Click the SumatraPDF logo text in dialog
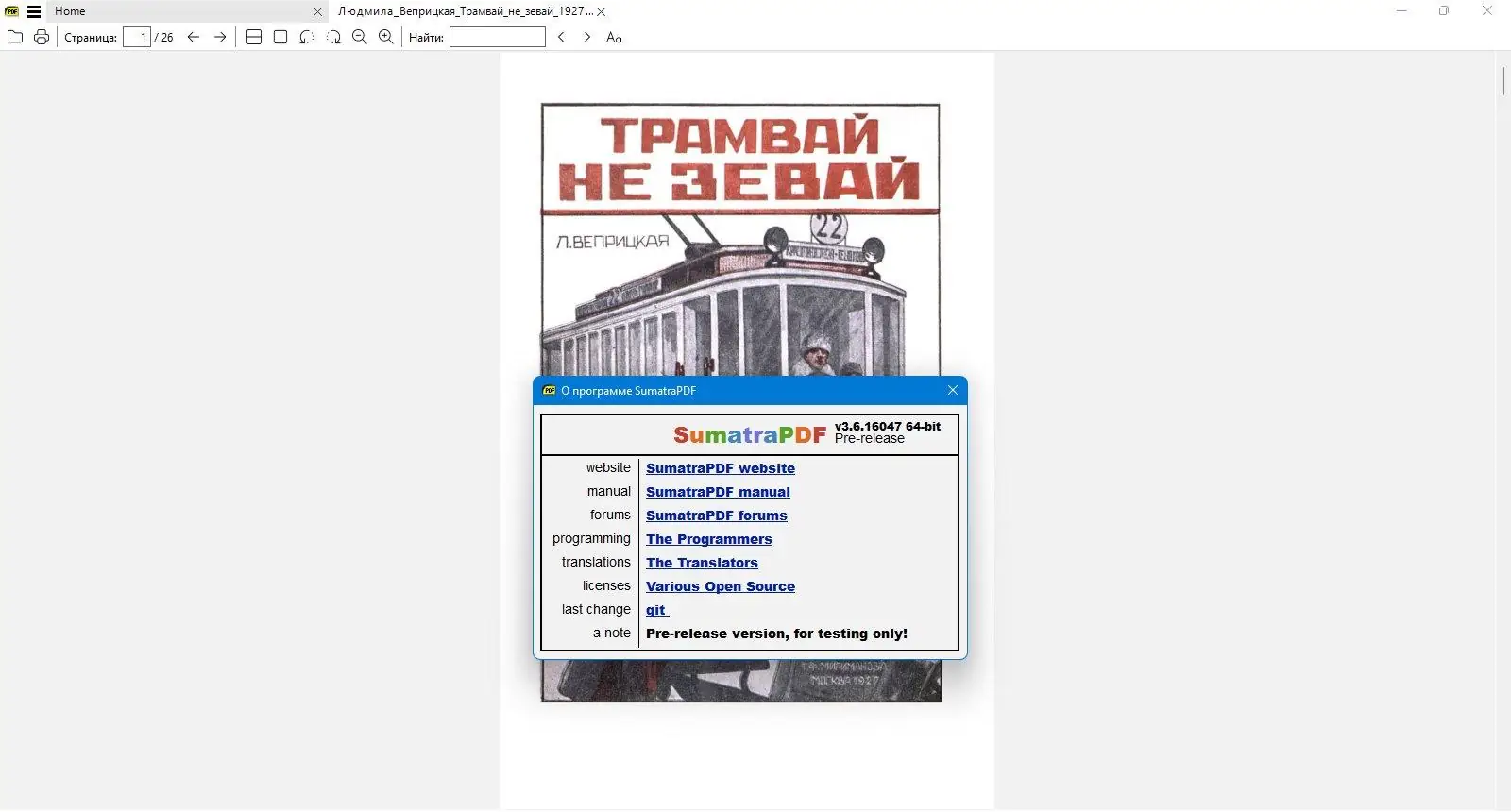This screenshot has height=812, width=1511. click(x=750, y=434)
